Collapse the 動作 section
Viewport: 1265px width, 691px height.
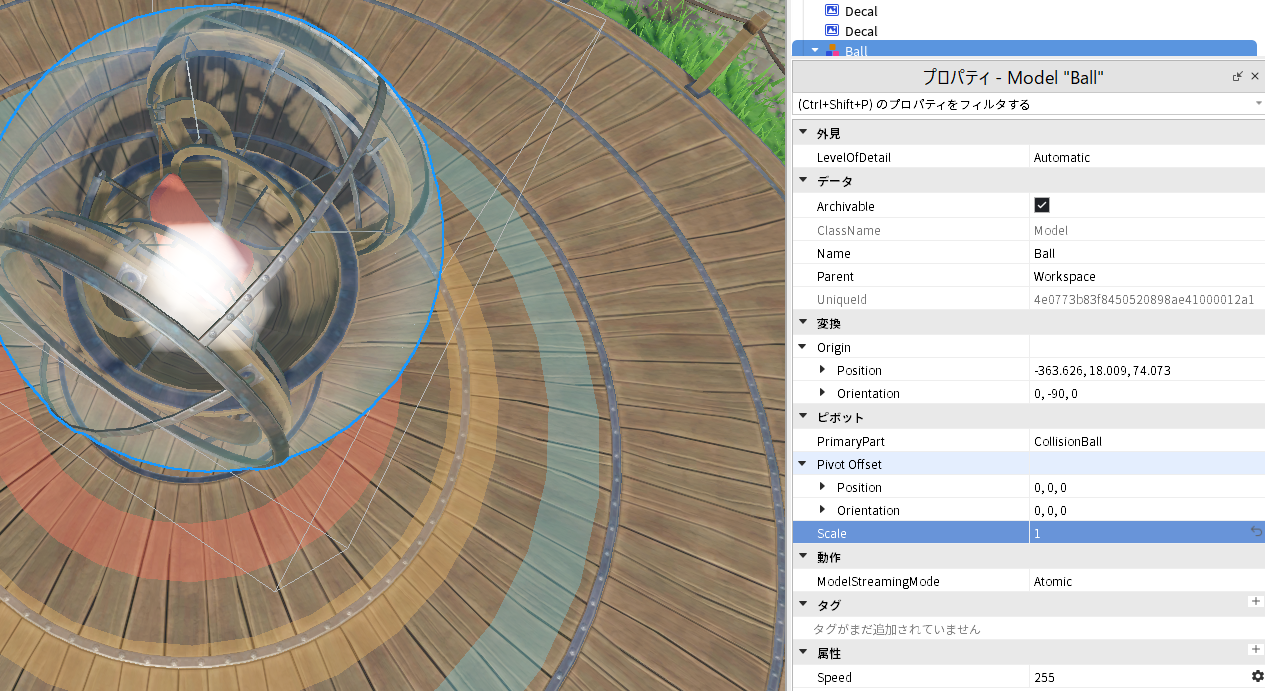pos(802,557)
